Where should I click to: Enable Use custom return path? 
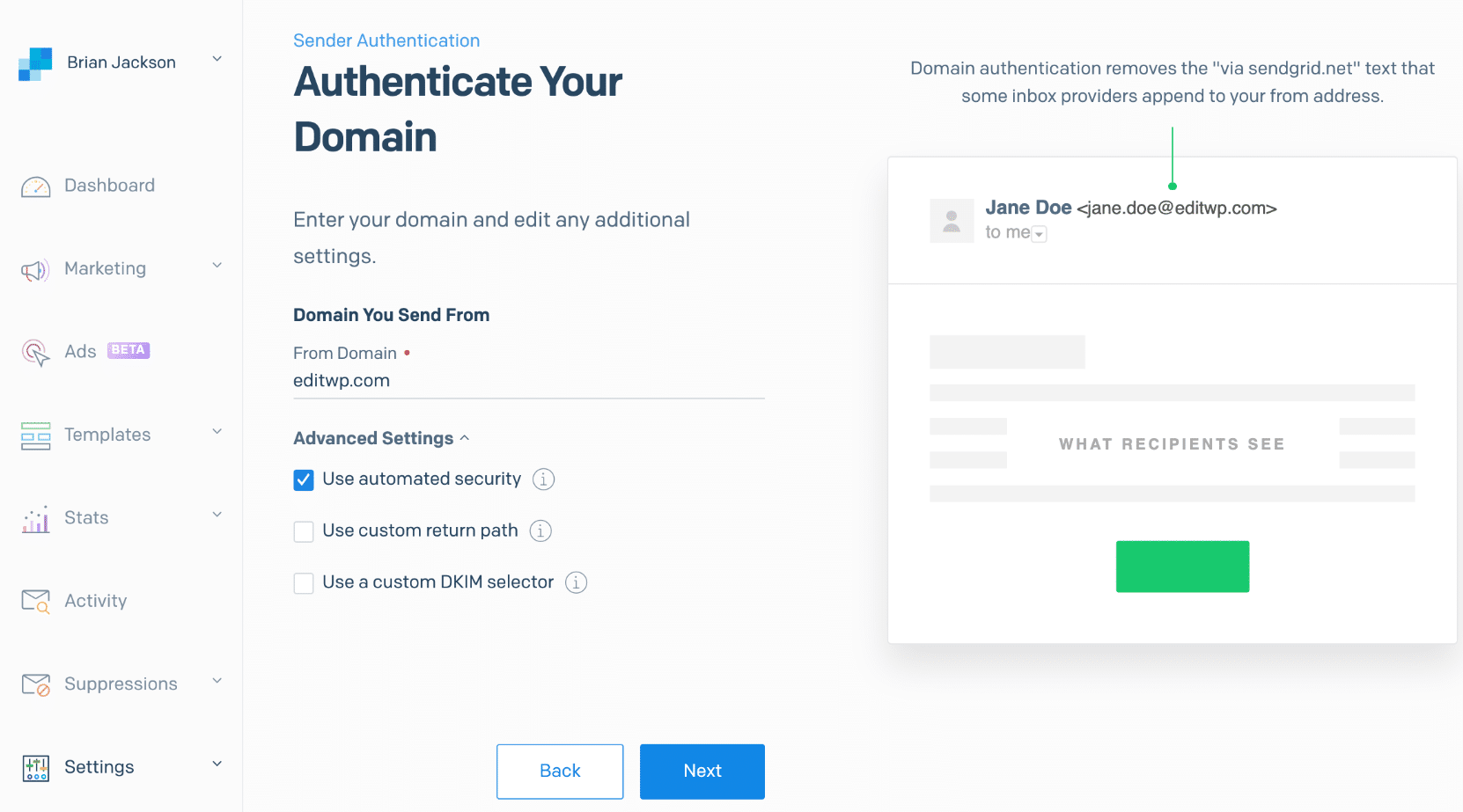303,531
